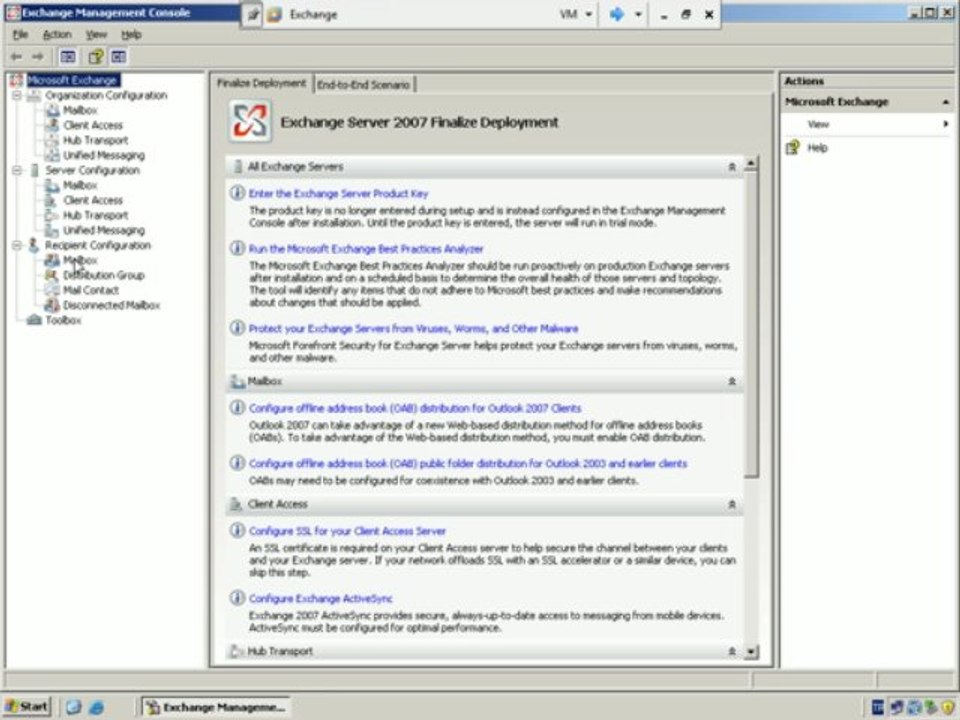Open OAB public folder distribution link
The height and width of the screenshot is (720, 960).
[468, 463]
